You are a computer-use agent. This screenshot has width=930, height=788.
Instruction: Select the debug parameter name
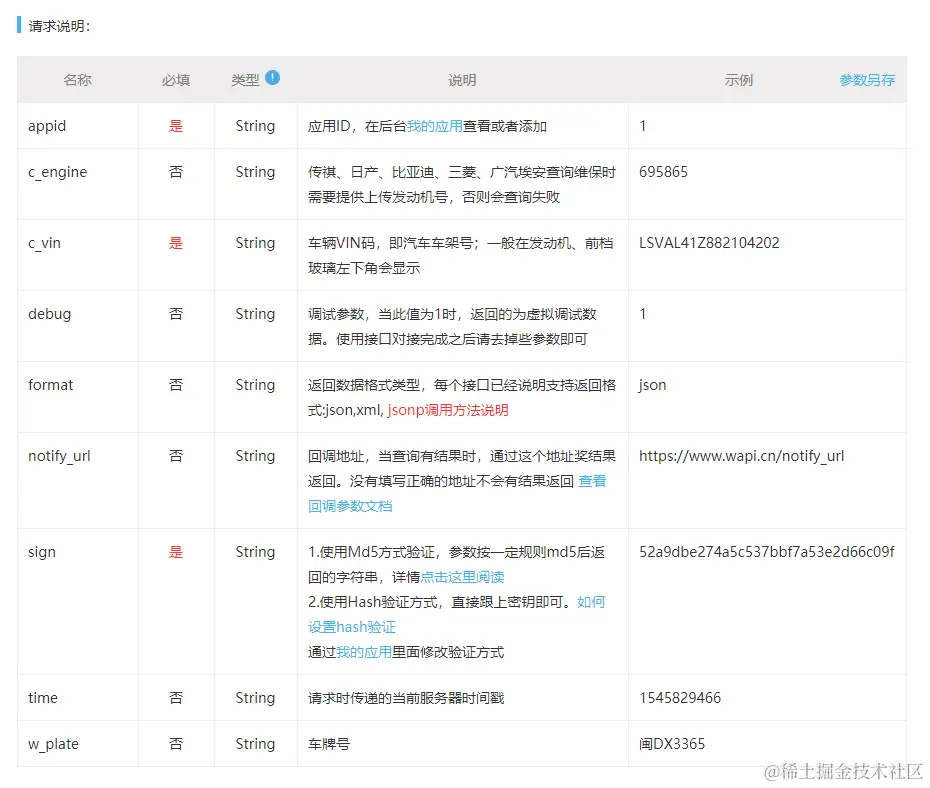click(49, 314)
